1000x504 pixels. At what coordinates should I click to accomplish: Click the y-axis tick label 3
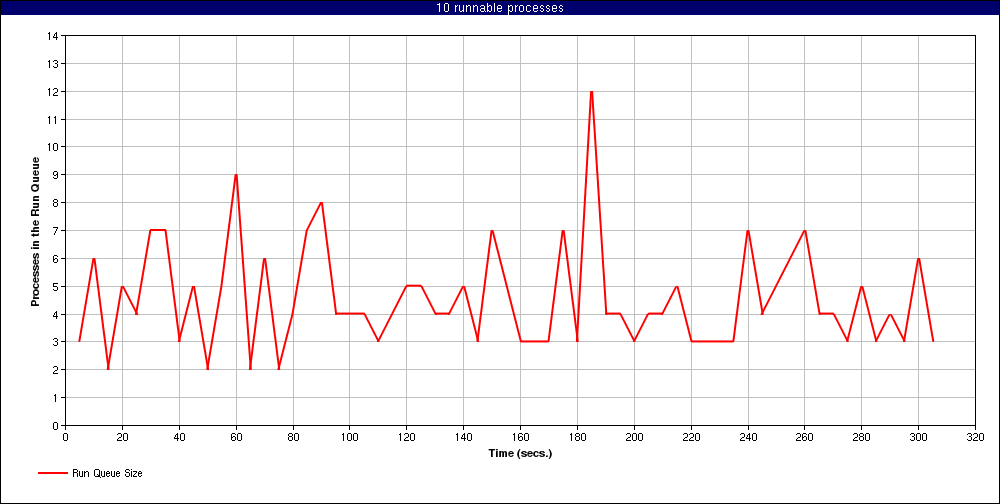pos(55,342)
